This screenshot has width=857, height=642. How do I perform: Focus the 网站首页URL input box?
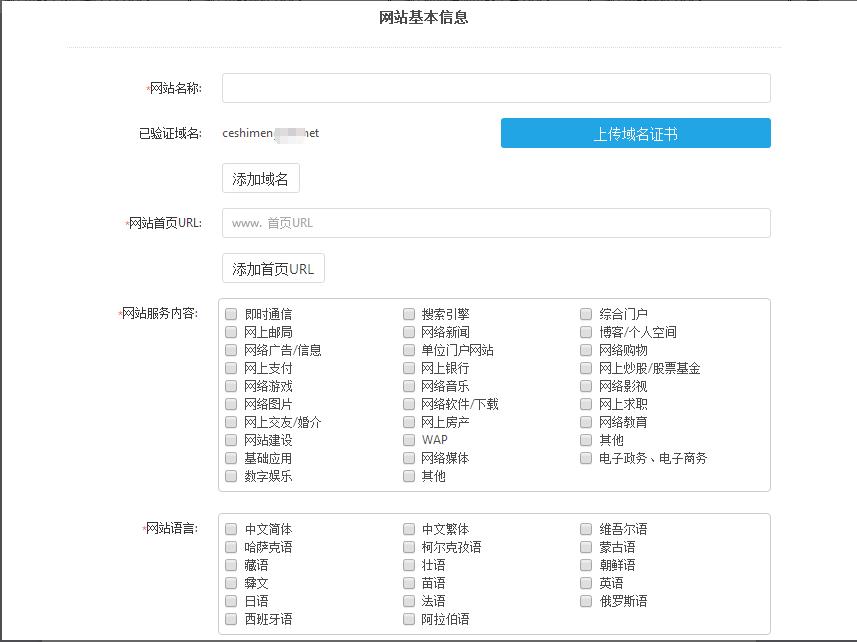pos(496,223)
